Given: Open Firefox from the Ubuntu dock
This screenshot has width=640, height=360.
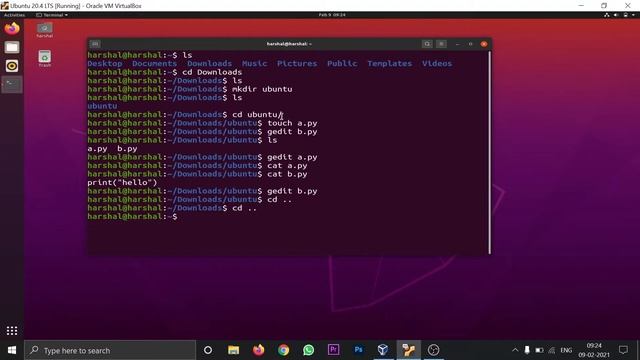Looking at the screenshot, I should pyautogui.click(x=12, y=29).
